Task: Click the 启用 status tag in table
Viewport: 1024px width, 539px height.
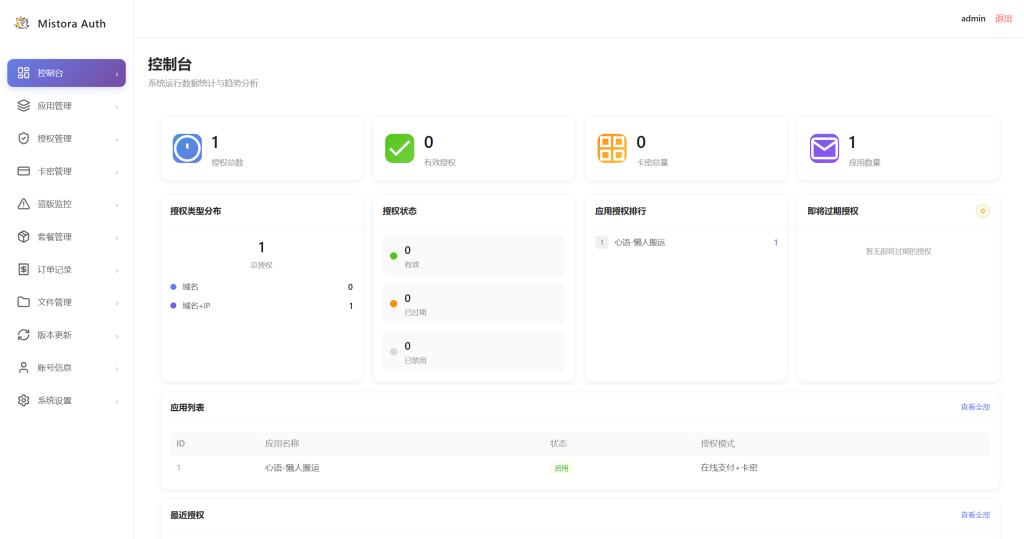Action: pyautogui.click(x=561, y=468)
